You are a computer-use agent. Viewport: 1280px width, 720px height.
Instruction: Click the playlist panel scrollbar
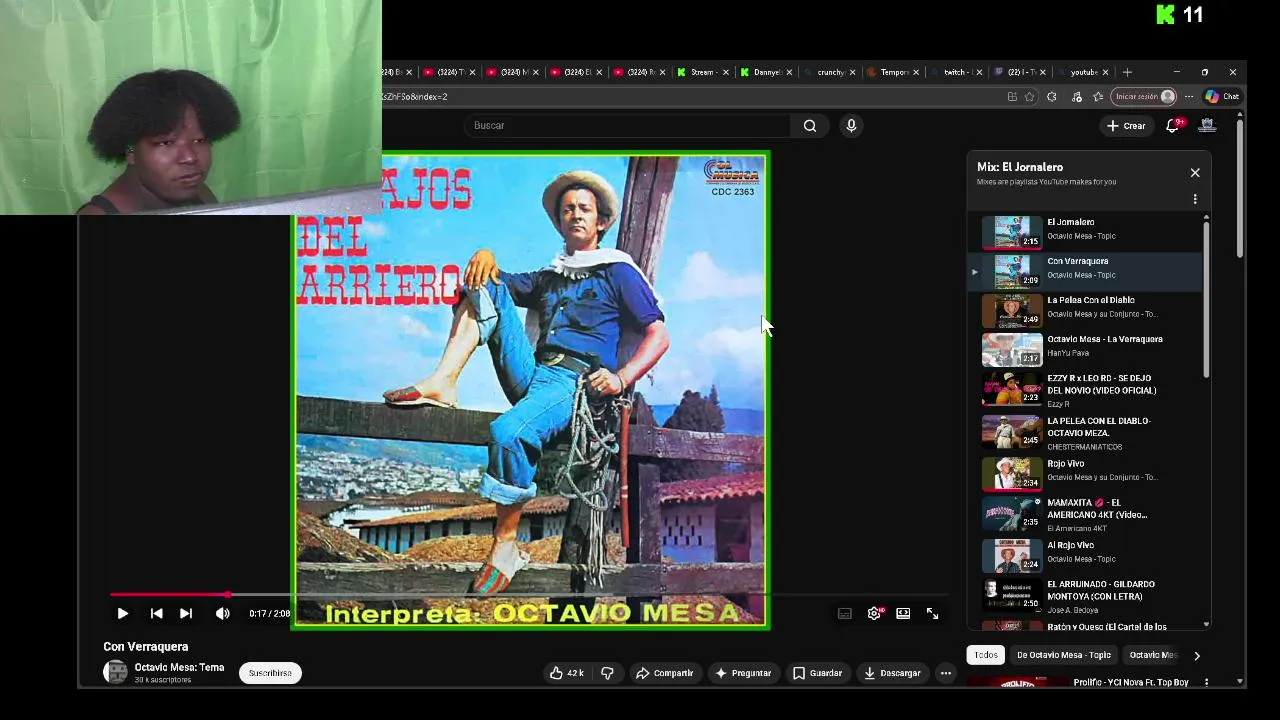pos(1206,298)
